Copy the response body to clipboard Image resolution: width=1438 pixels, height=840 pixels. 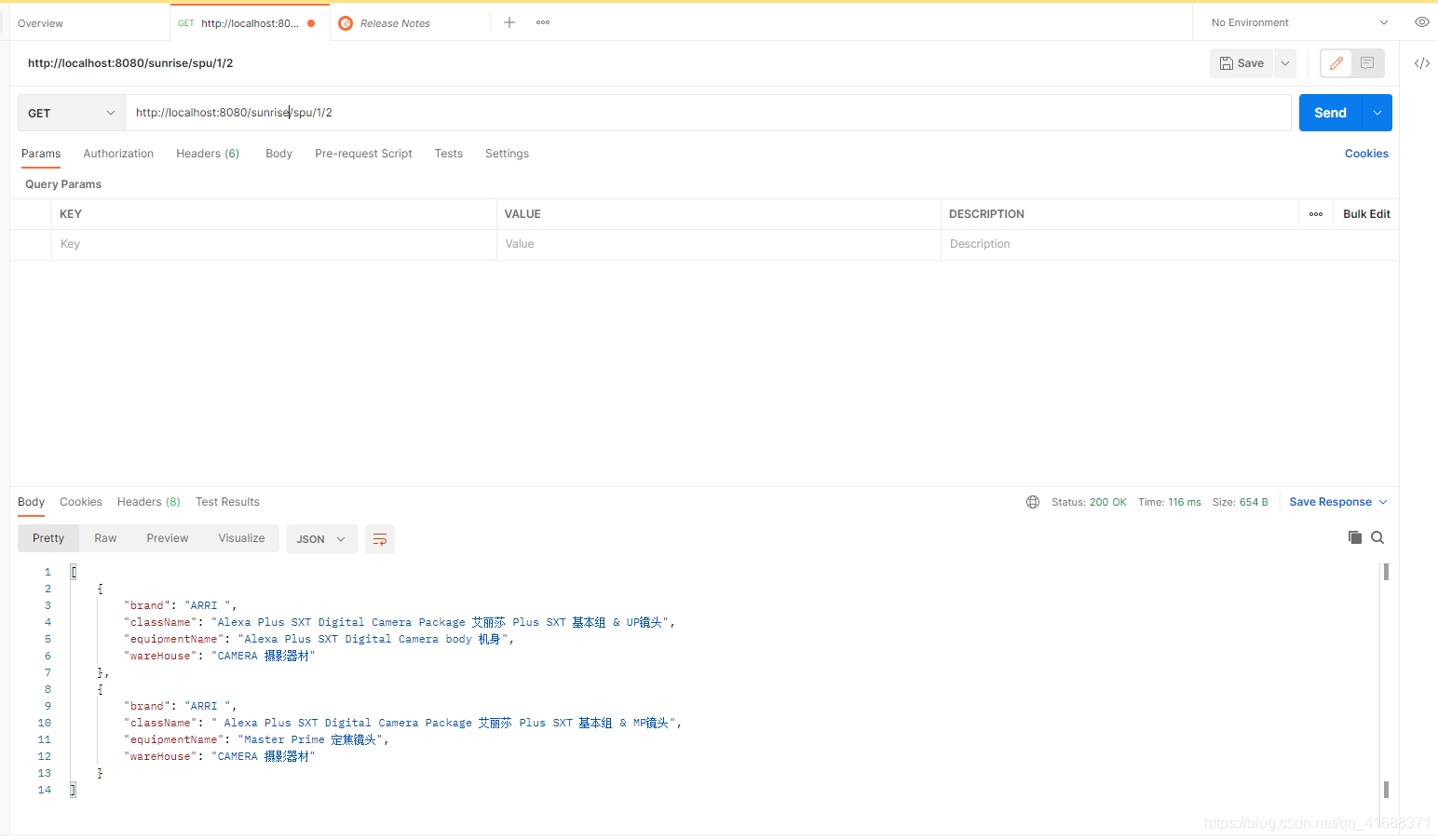[1355, 537]
